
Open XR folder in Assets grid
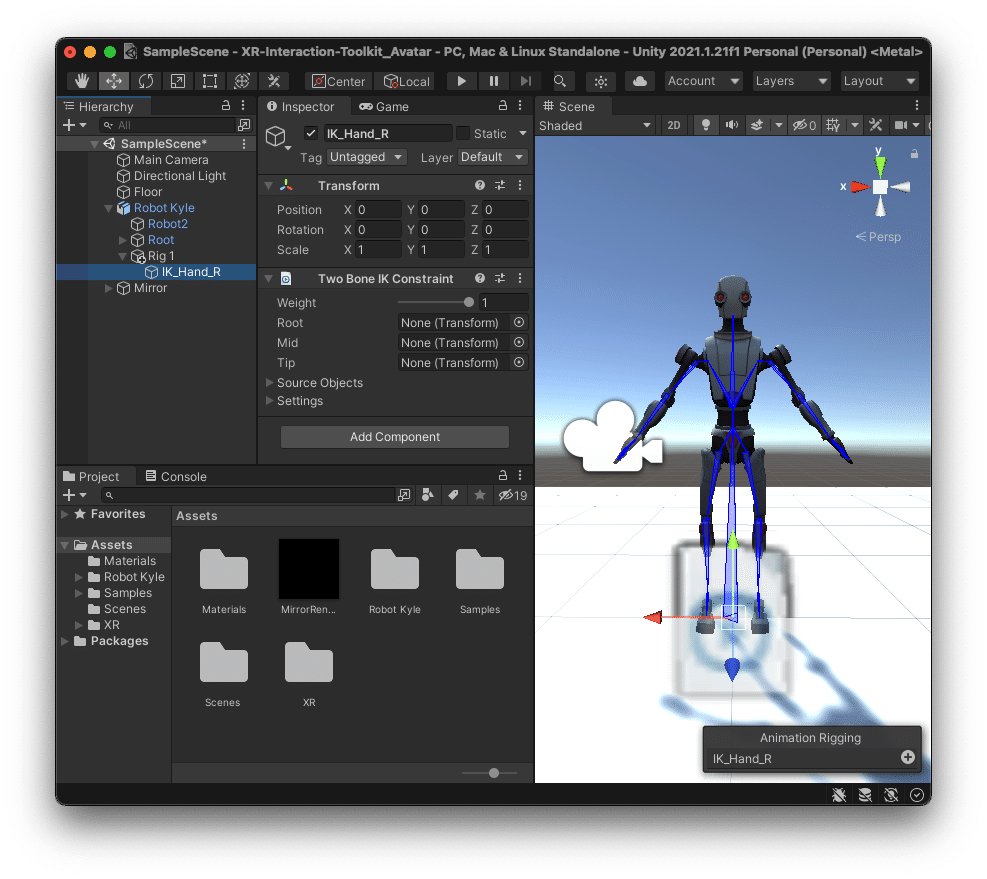(308, 662)
